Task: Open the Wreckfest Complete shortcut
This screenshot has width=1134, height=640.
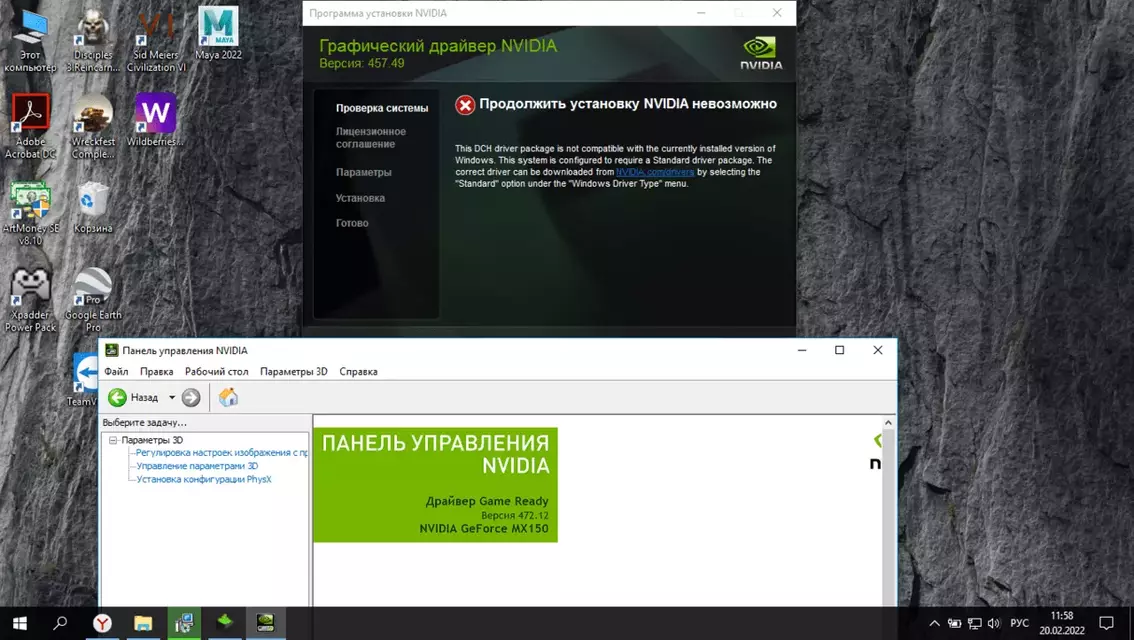Action: point(93,127)
